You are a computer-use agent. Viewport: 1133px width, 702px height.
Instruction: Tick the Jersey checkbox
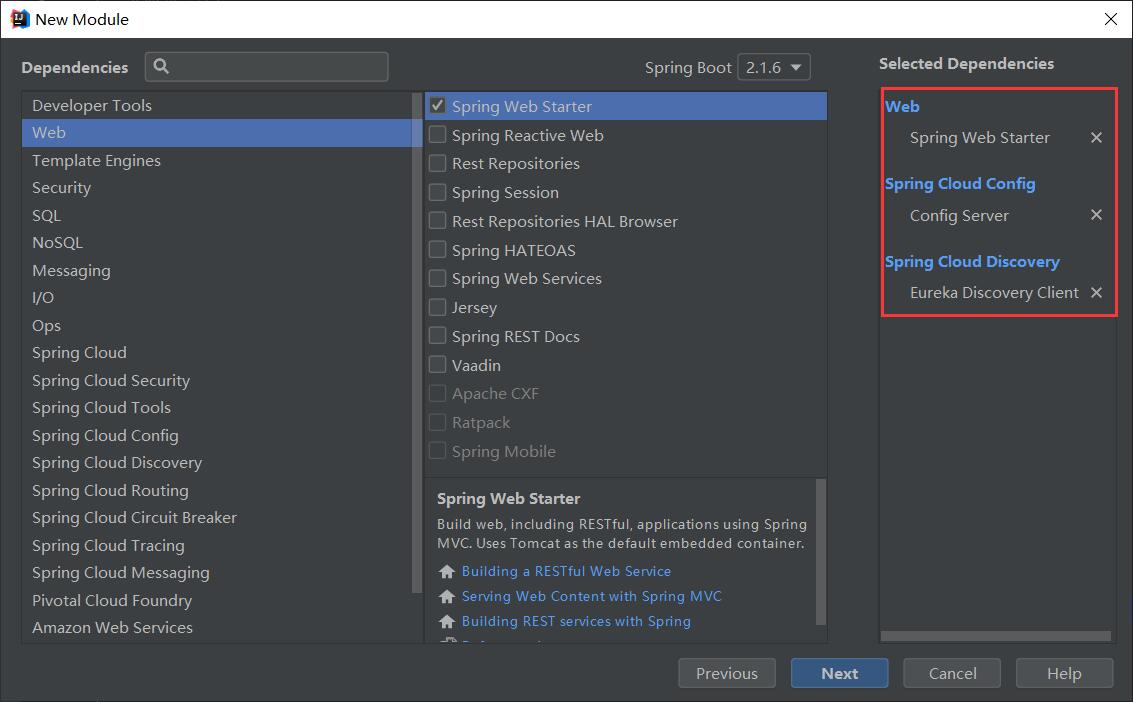[x=437, y=307]
